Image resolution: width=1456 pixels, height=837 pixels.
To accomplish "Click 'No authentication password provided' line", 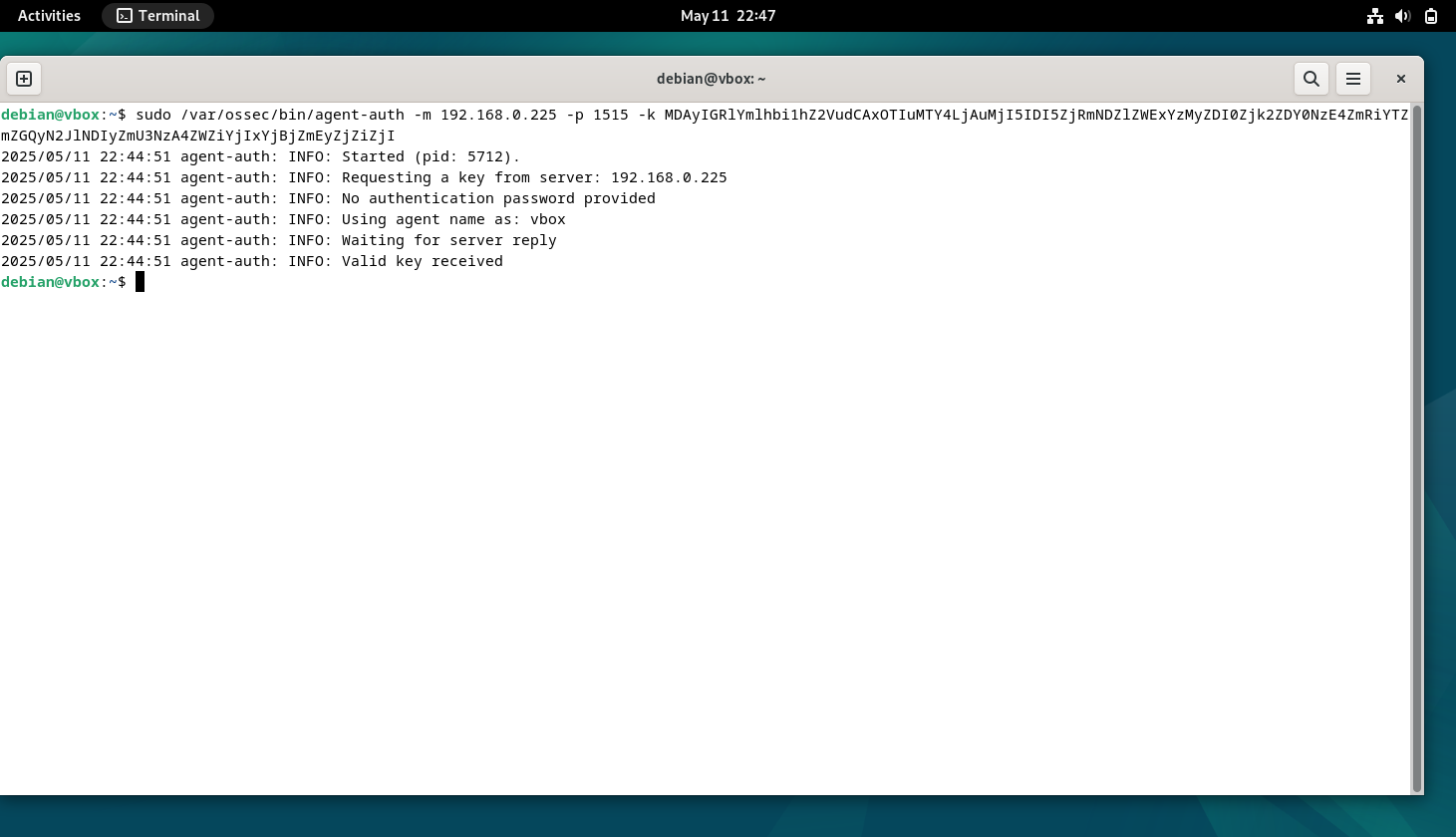I will pyautogui.click(x=328, y=198).
